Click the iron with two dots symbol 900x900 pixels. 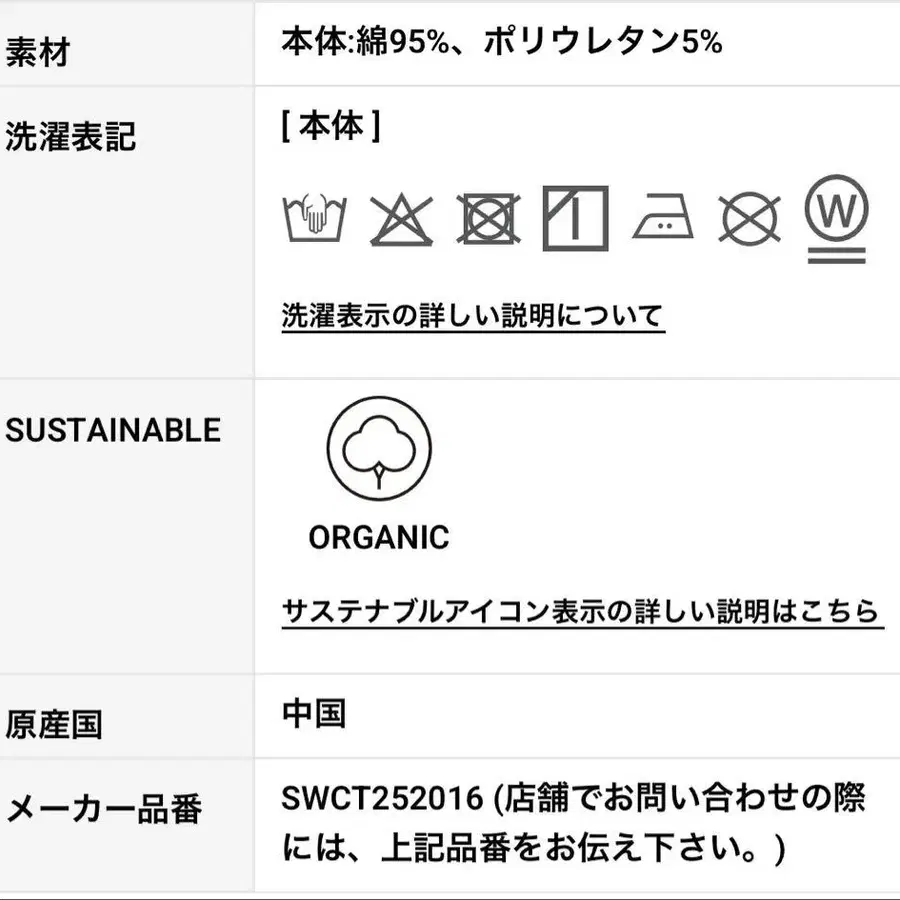coord(663,216)
